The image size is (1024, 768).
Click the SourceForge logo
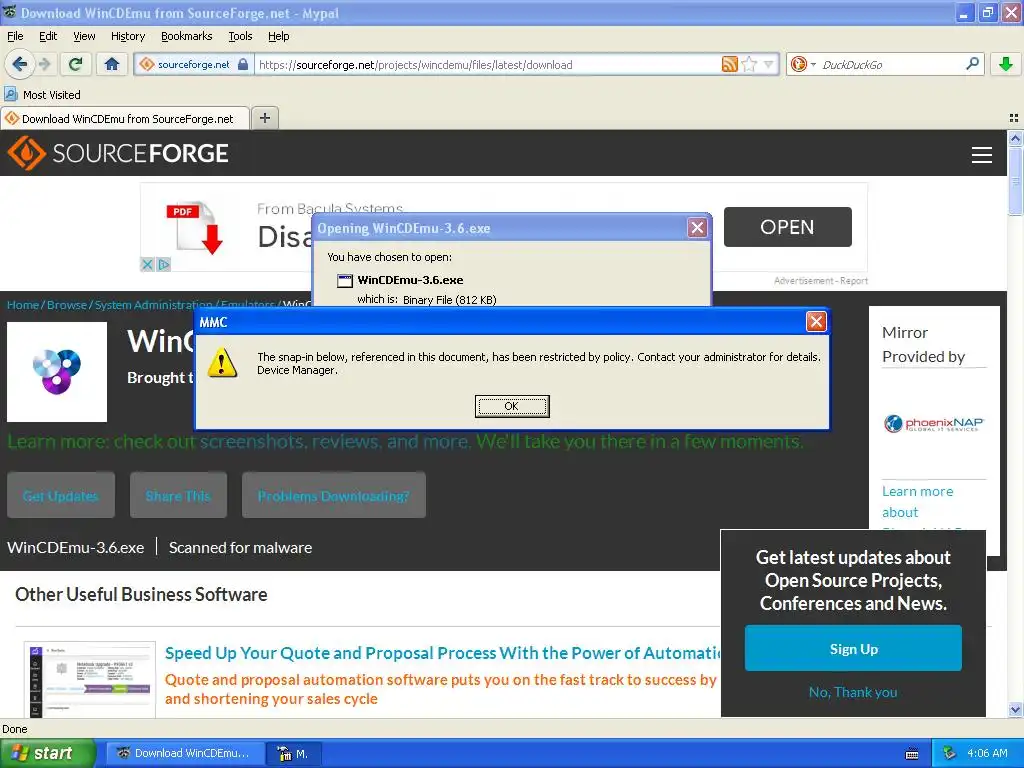(118, 153)
